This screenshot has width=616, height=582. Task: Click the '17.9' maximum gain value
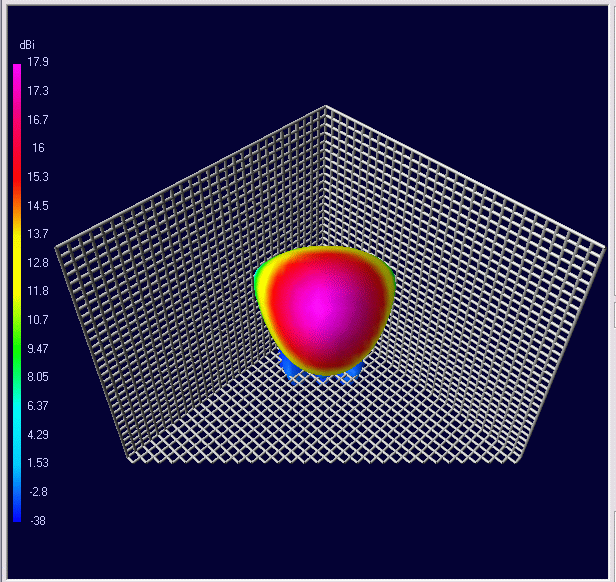(38, 62)
